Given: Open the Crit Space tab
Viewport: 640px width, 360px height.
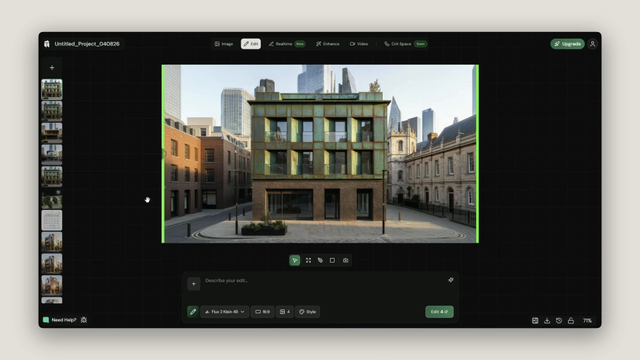Looking at the screenshot, I should (x=405, y=44).
